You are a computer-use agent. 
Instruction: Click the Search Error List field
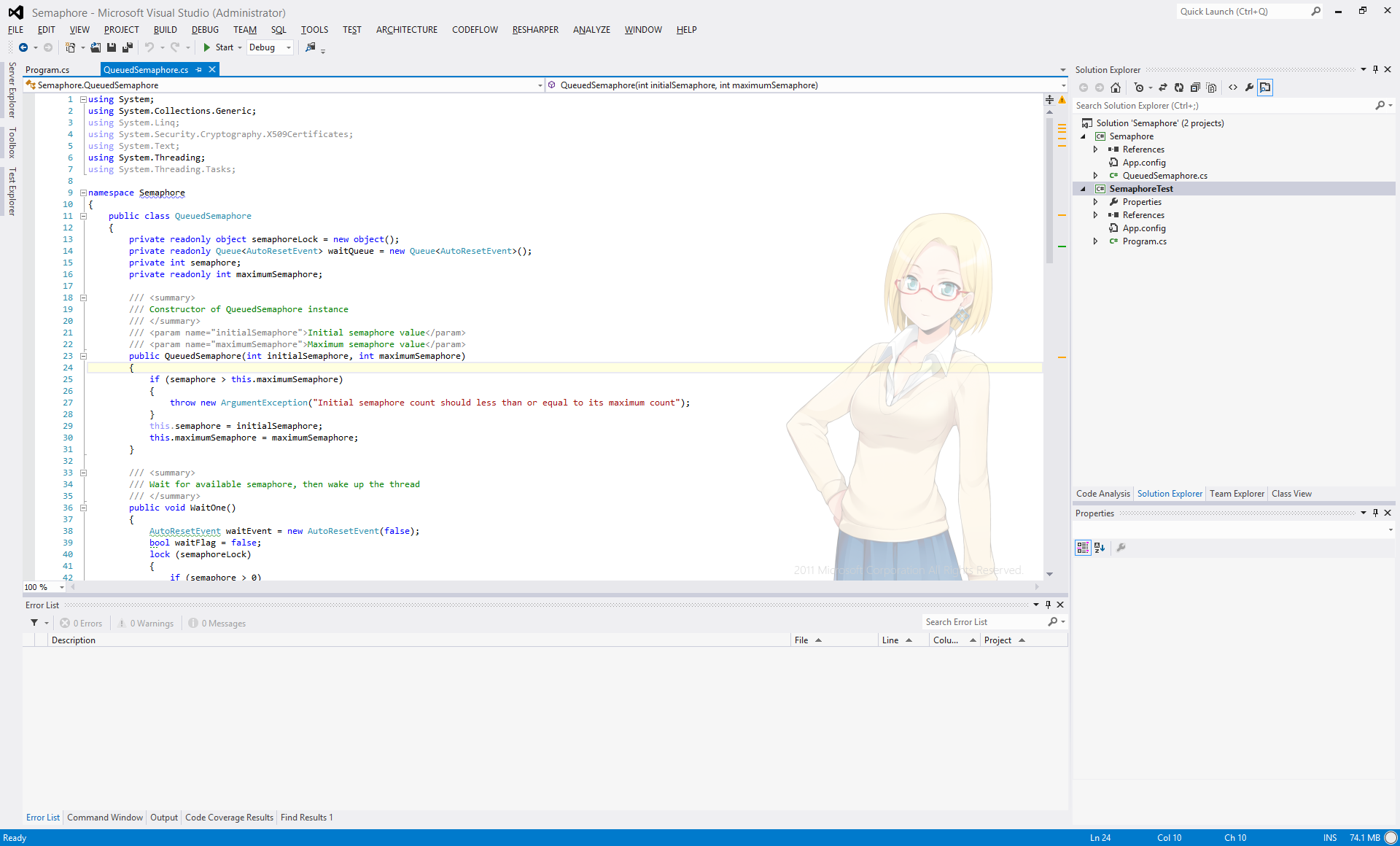[x=984, y=622]
